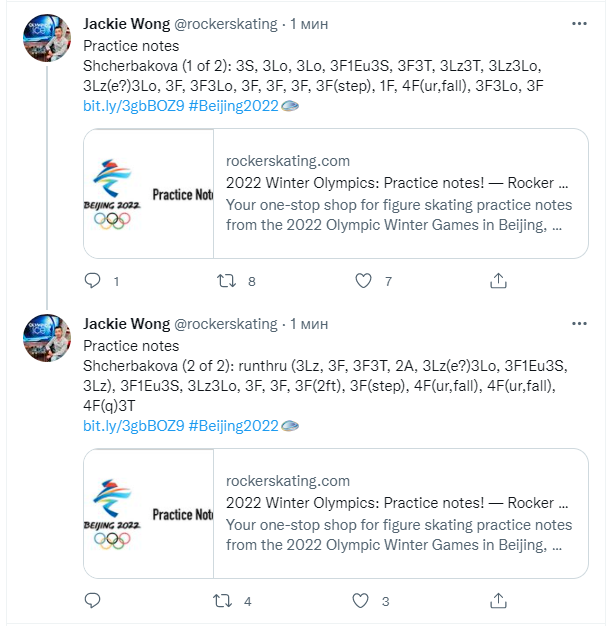Image resolution: width=606 pixels, height=626 pixels.
Task: Like the first practice notes tweet
Action: point(363,281)
